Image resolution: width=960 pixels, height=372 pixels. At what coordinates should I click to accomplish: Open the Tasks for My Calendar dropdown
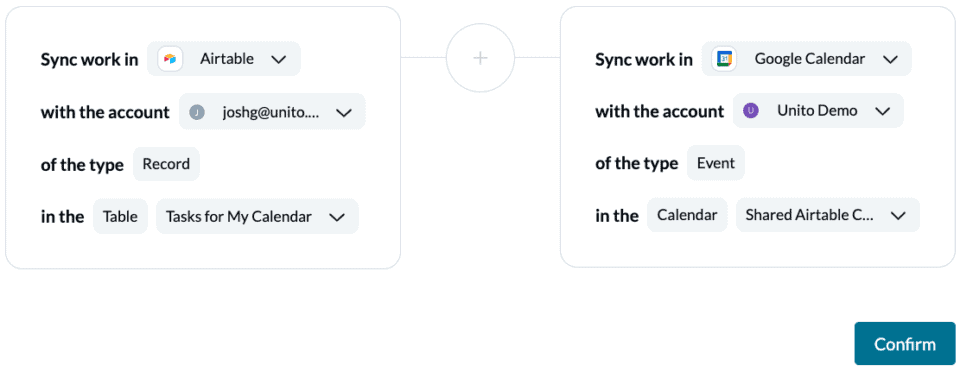[257, 216]
